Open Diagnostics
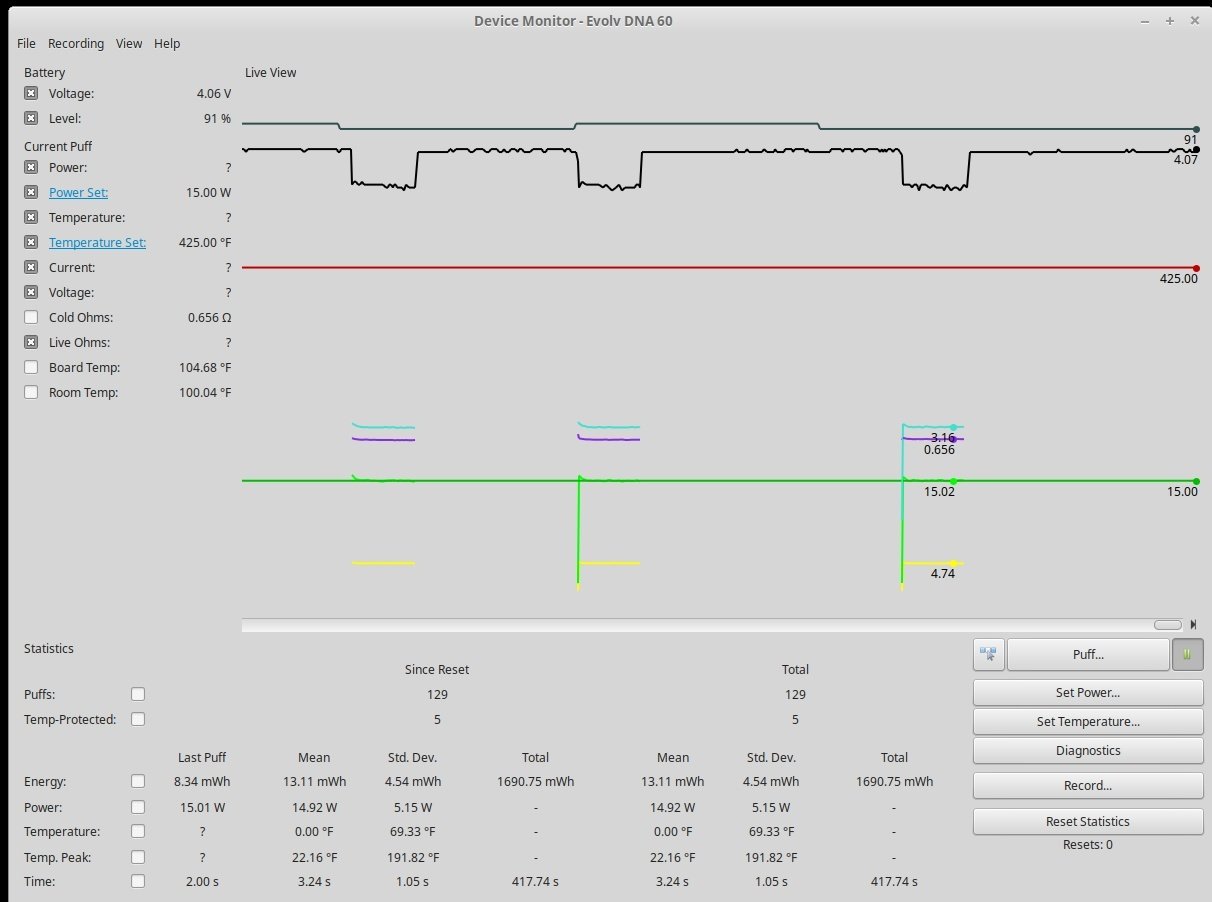The height and width of the screenshot is (902, 1212). click(x=1088, y=751)
